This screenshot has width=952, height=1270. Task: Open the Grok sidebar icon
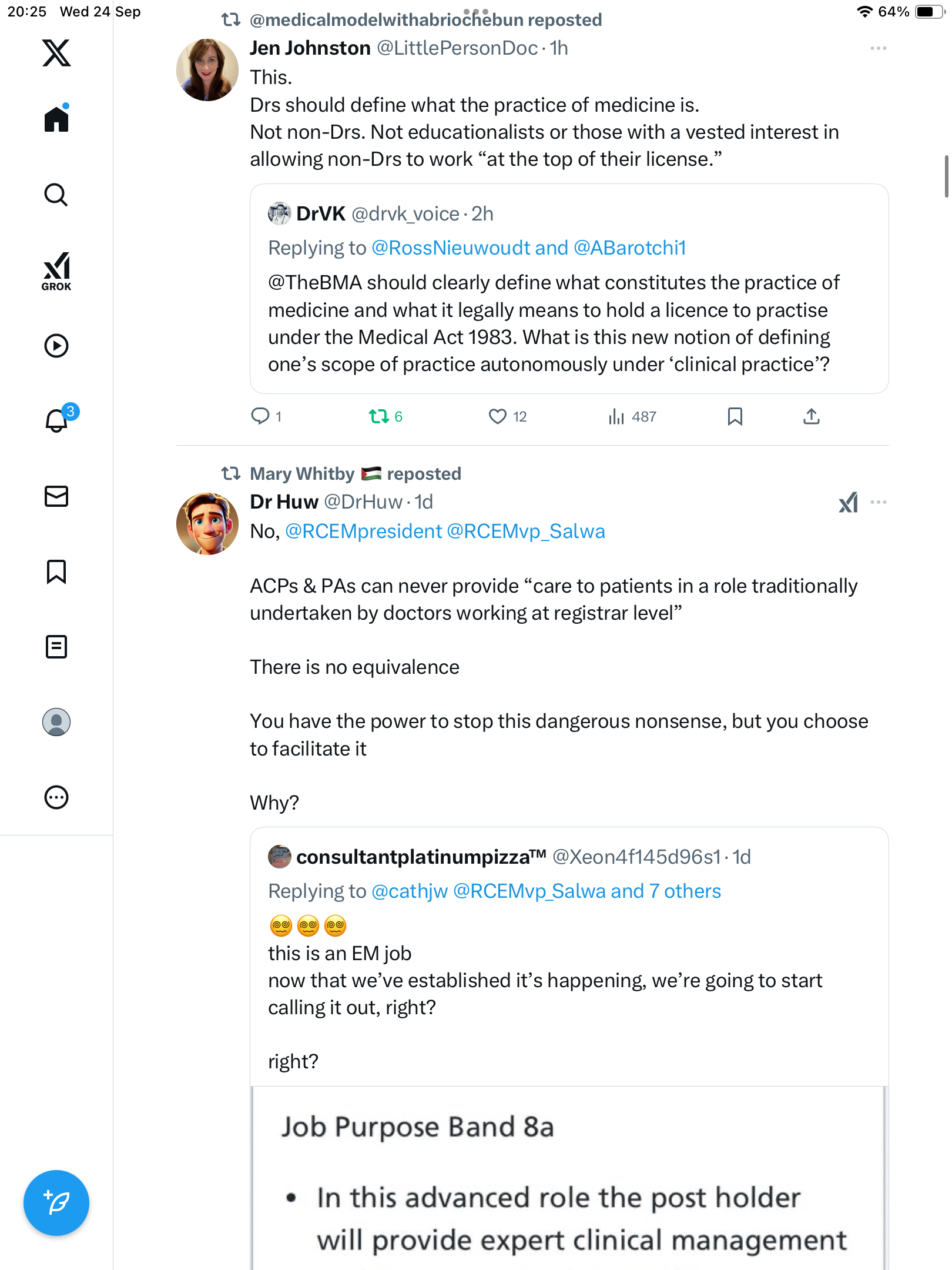pos(56,271)
